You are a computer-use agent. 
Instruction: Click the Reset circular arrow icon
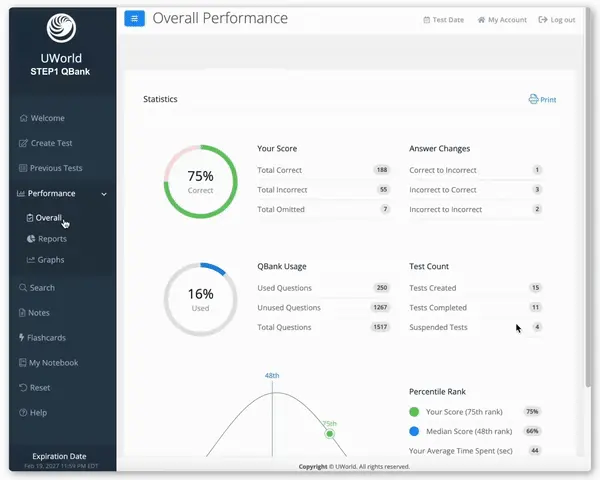[23, 387]
